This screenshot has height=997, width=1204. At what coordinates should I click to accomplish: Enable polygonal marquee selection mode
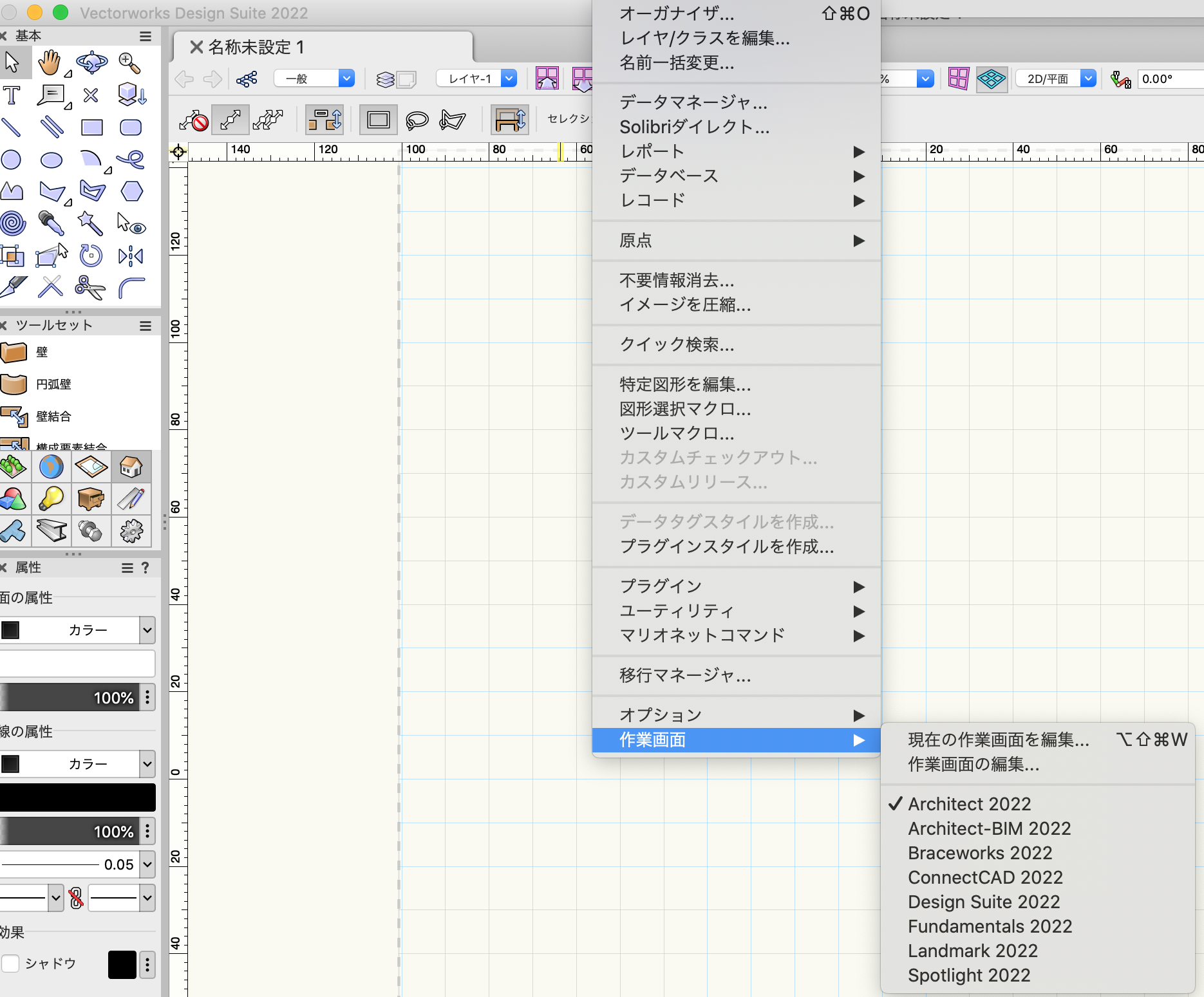coord(453,120)
